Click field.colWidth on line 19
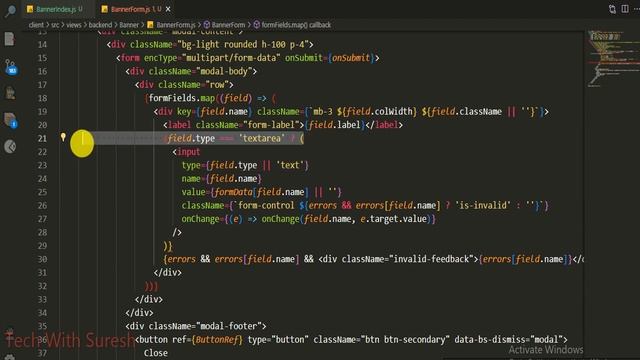This screenshot has height=360, width=640. click(x=380, y=111)
